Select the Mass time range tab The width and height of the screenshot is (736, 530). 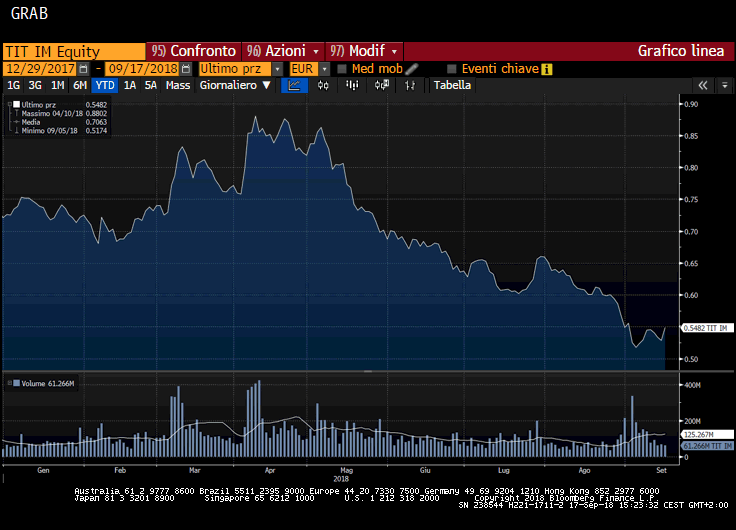[178, 85]
